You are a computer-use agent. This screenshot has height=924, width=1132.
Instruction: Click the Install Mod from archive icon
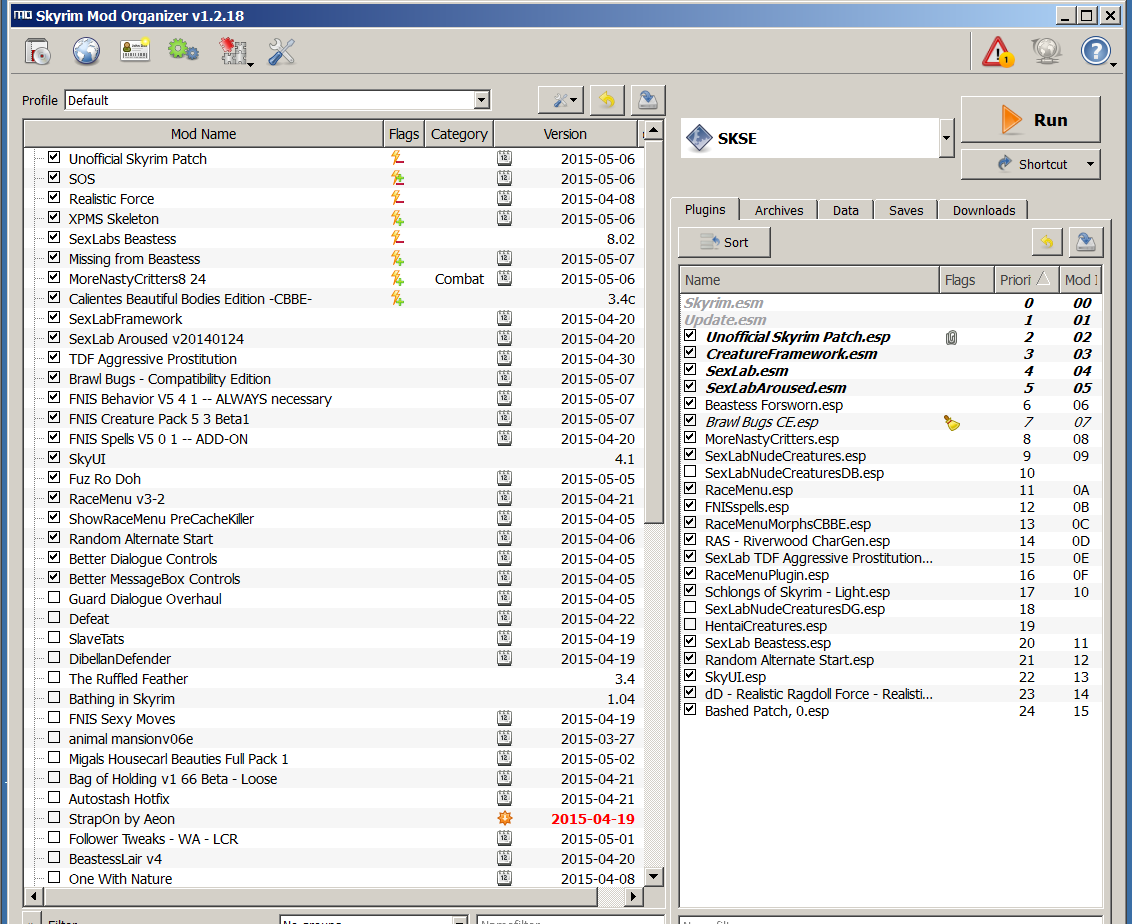tap(38, 51)
